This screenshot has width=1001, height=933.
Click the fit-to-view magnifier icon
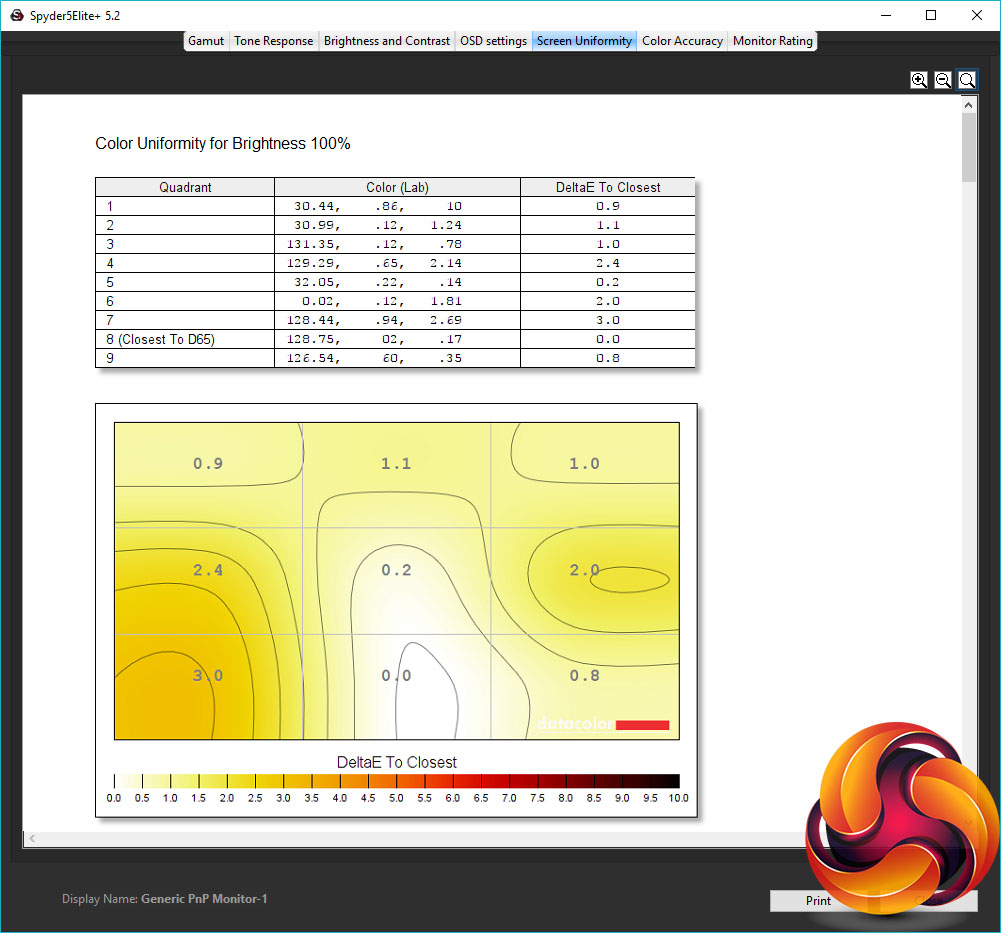[967, 80]
